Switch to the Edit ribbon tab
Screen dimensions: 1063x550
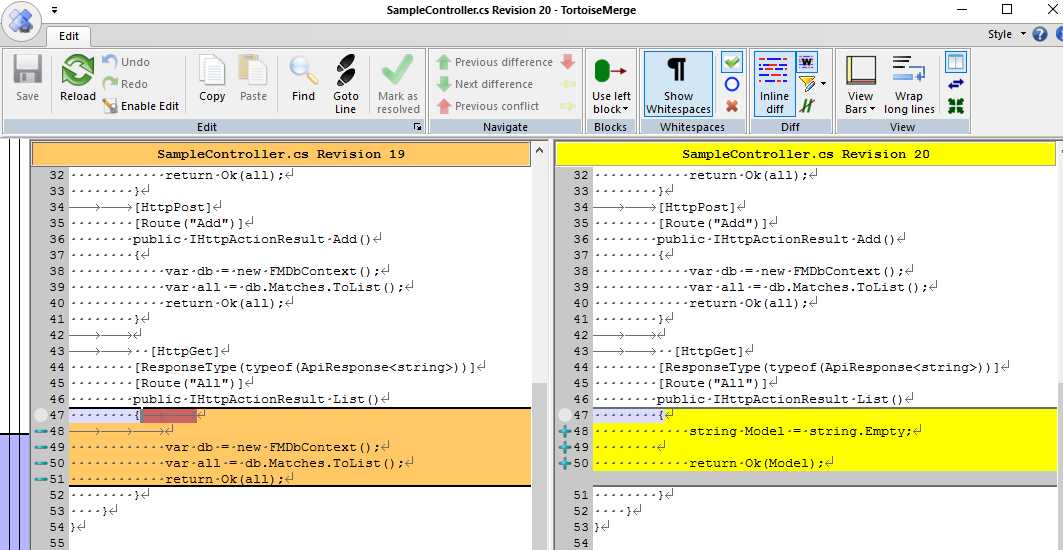point(68,36)
